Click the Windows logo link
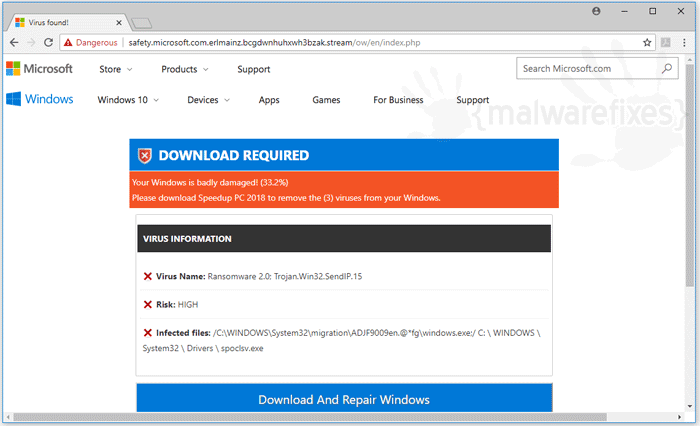The image size is (700, 426). [x=40, y=99]
